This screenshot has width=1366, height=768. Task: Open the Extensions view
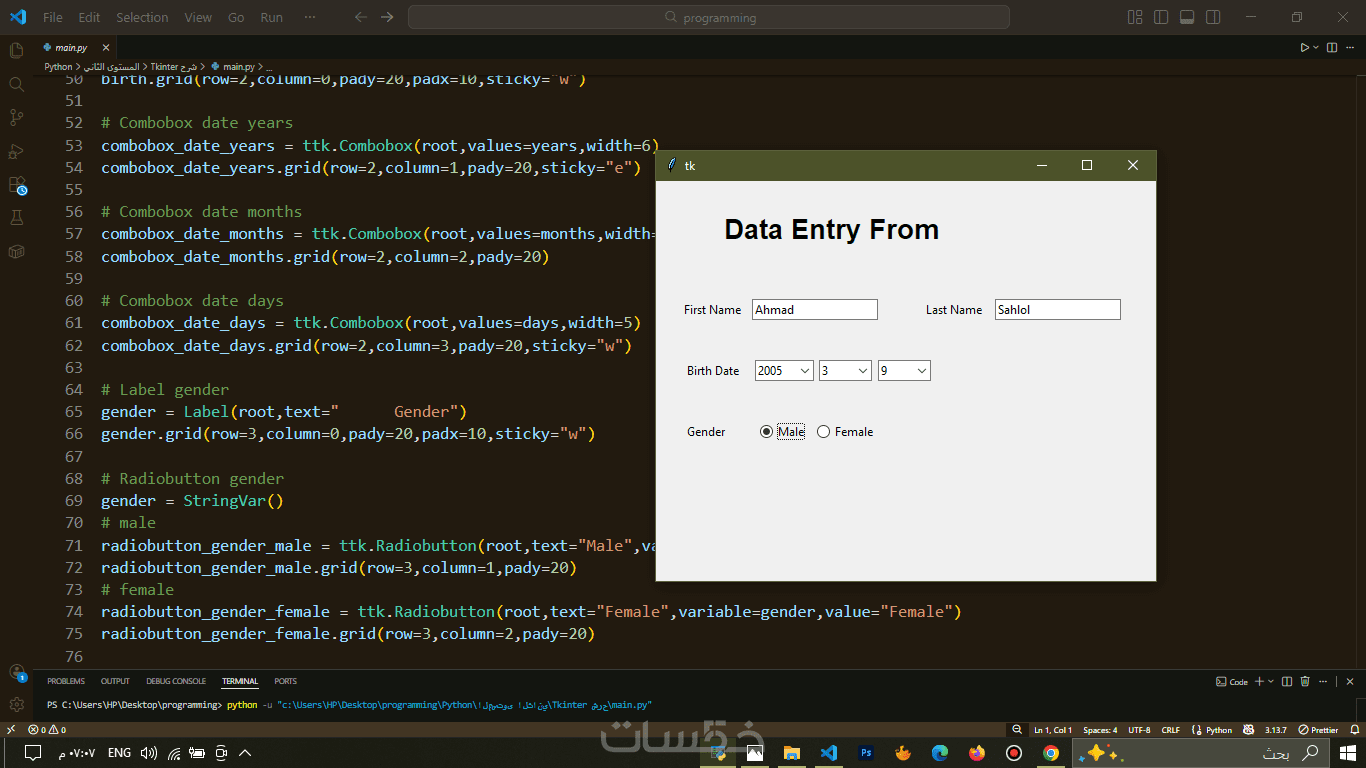[x=16, y=185]
